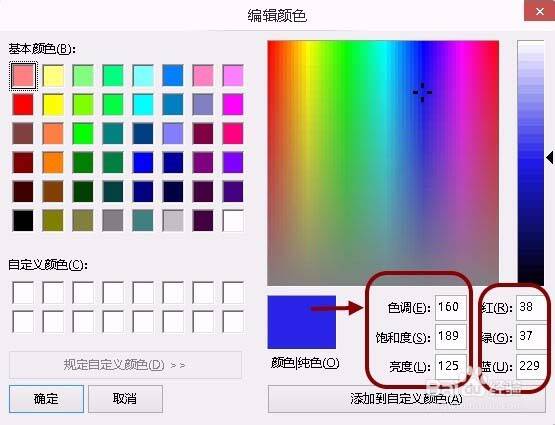This screenshot has height=425, width=555.
Task: Select the red basic color swatch
Action: pyautogui.click(x=23, y=104)
